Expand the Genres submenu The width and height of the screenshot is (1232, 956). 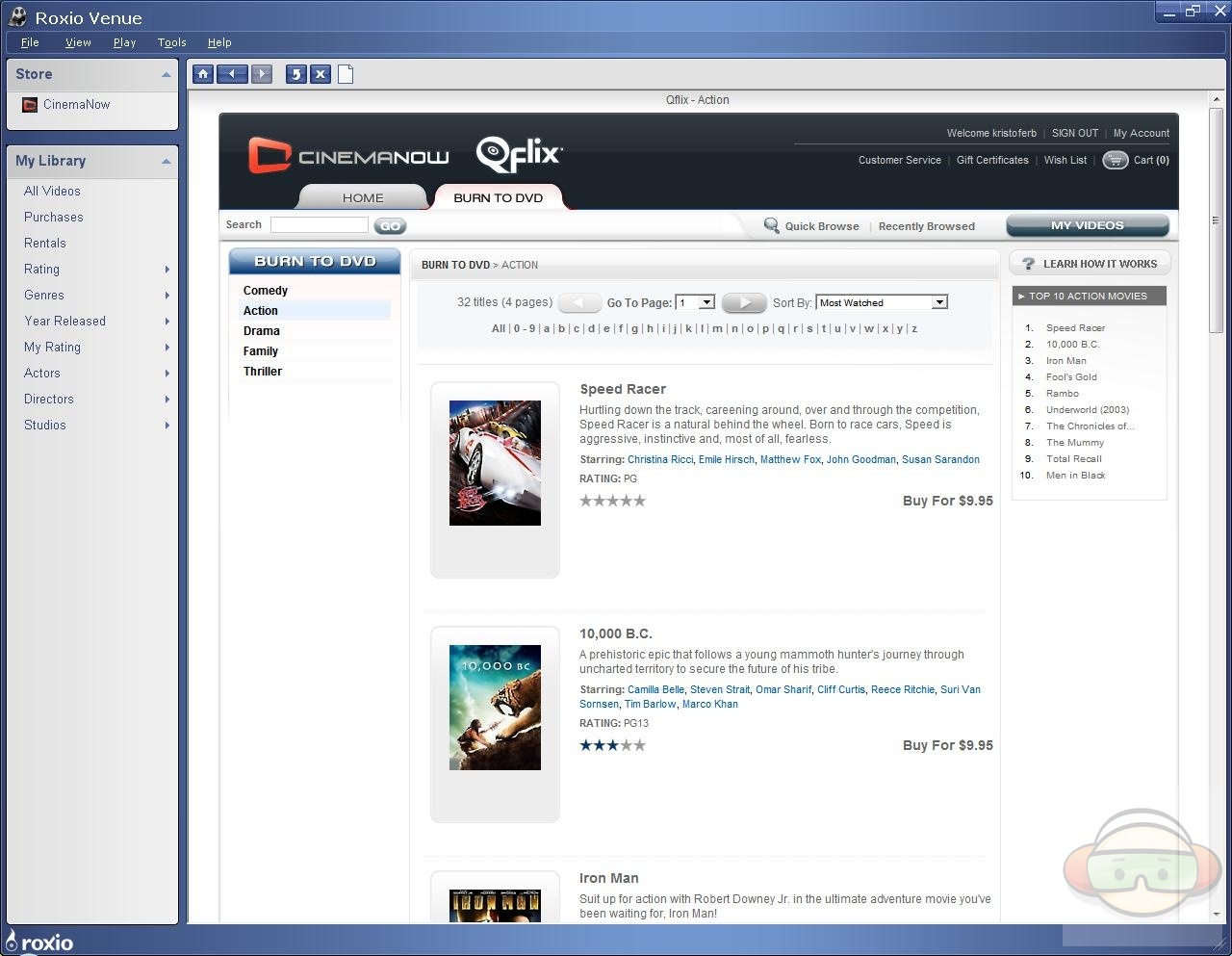coord(167,296)
